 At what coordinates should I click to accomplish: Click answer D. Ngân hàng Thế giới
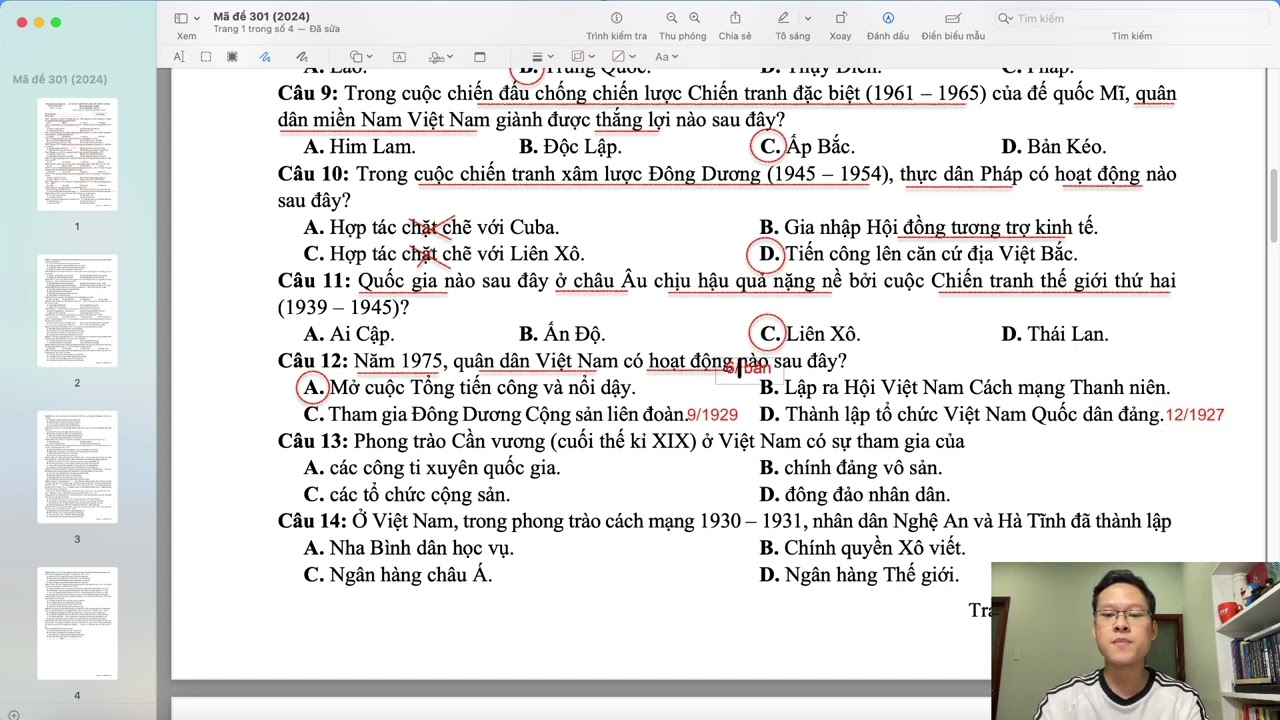pyautogui.click(x=859, y=575)
